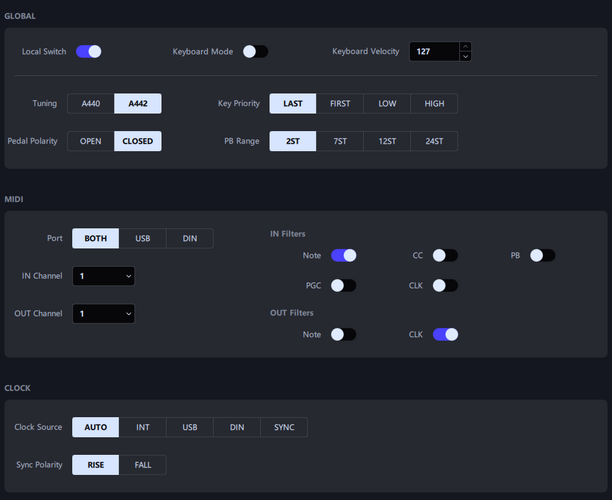This screenshot has height=500, width=612.
Task: Click the Keyboard Velocity value field
Action: coord(434,52)
